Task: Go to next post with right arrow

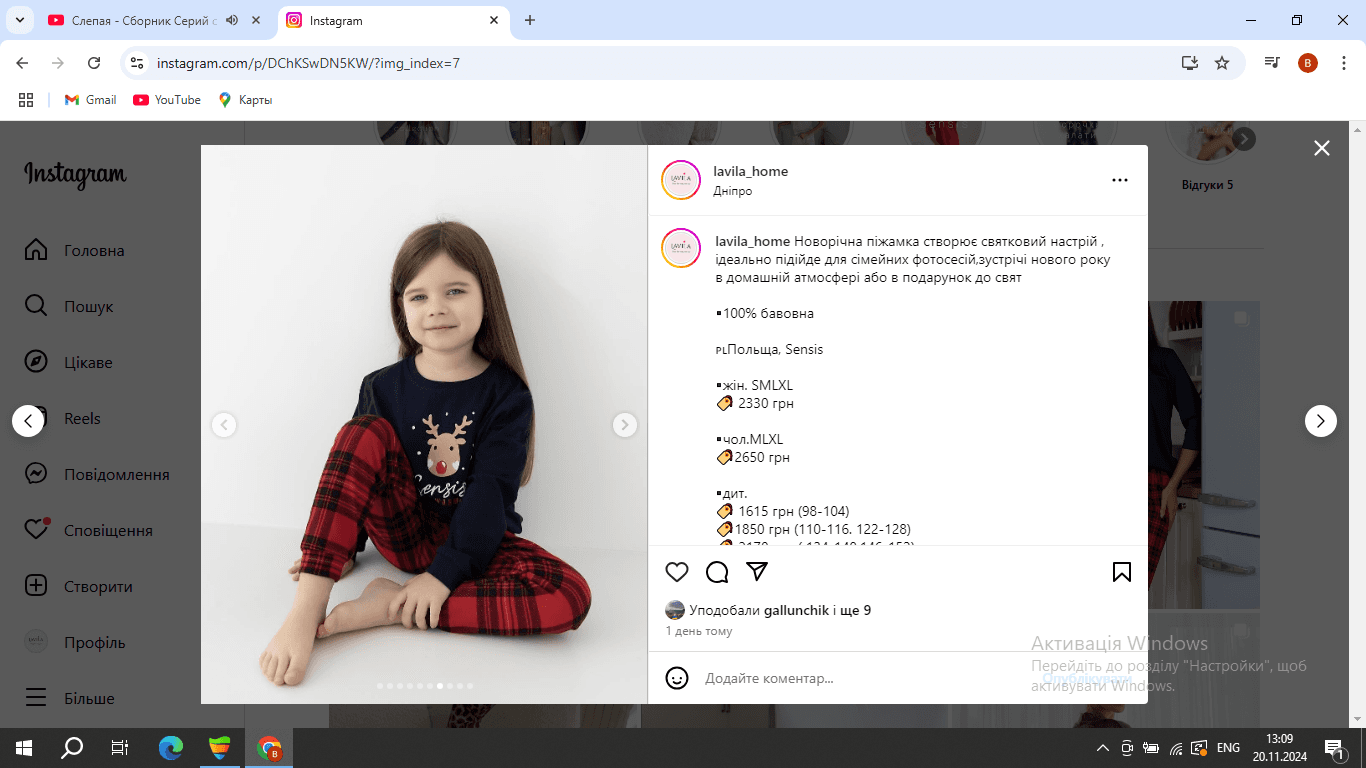Action: pyautogui.click(x=1321, y=421)
